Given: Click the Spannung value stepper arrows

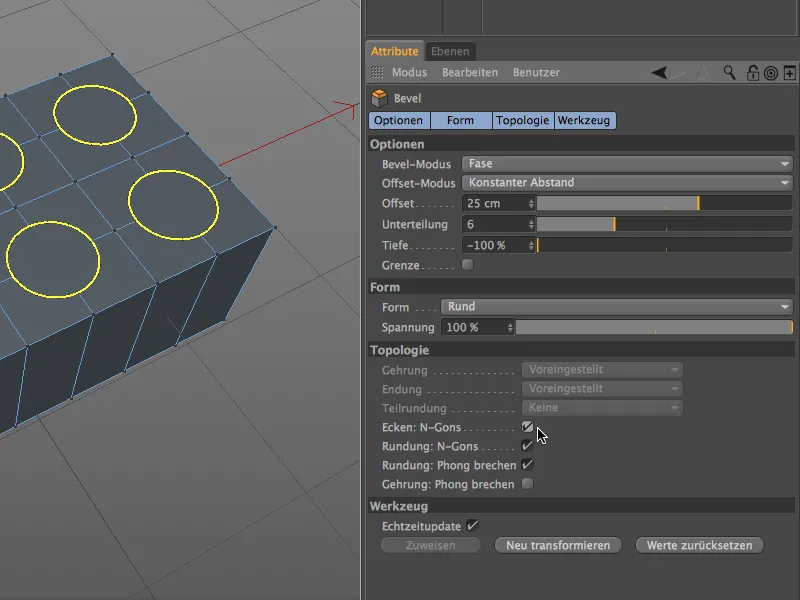Looking at the screenshot, I should pyautogui.click(x=510, y=328).
